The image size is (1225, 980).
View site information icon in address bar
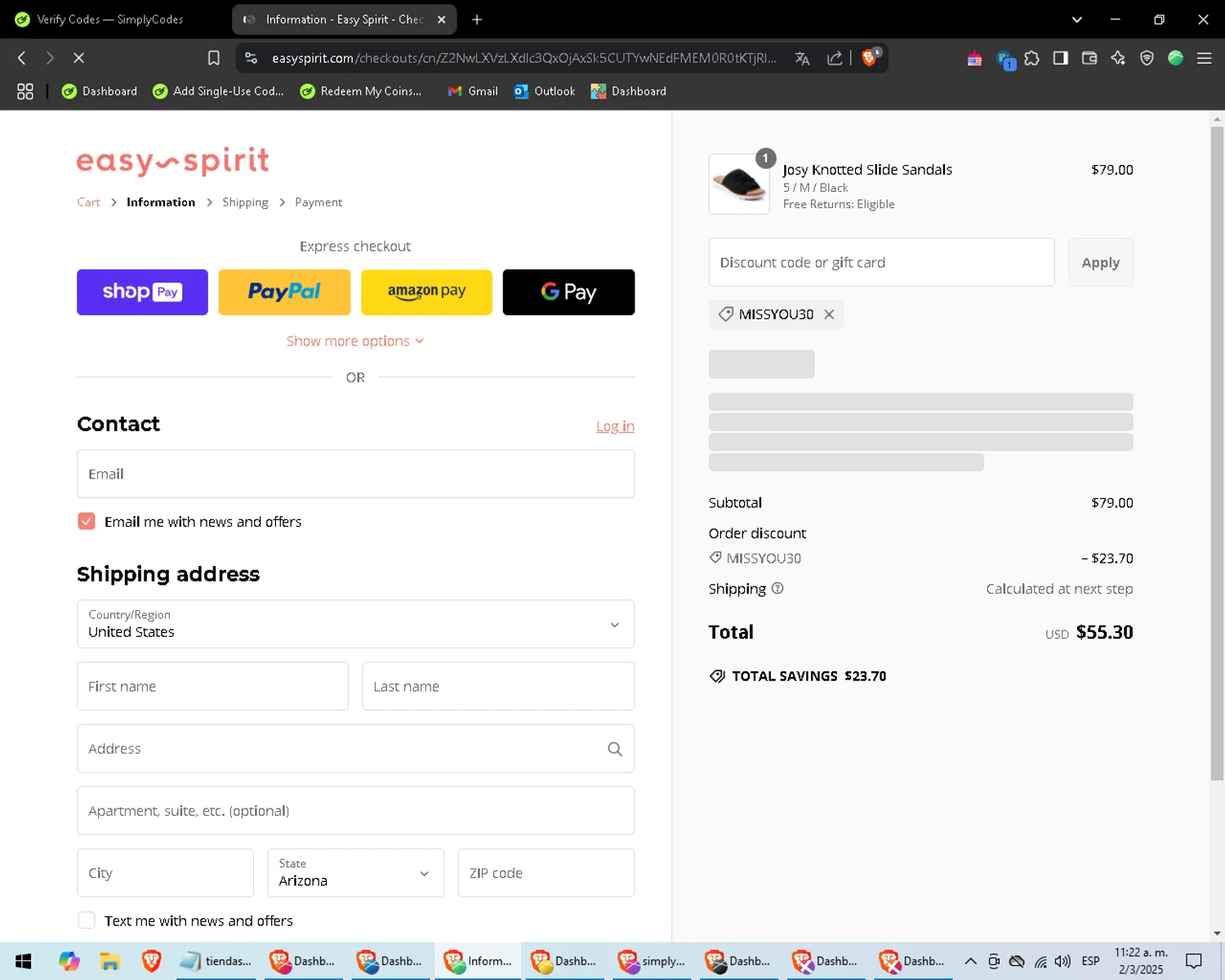pos(252,58)
